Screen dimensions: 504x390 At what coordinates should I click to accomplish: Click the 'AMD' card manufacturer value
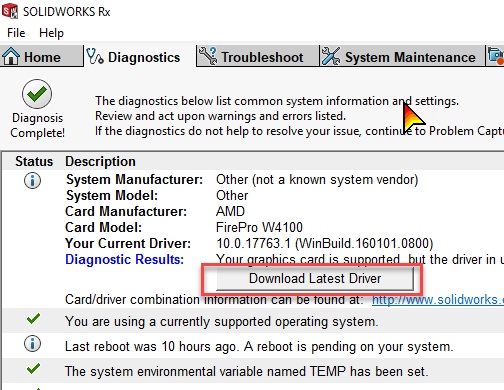(x=230, y=211)
